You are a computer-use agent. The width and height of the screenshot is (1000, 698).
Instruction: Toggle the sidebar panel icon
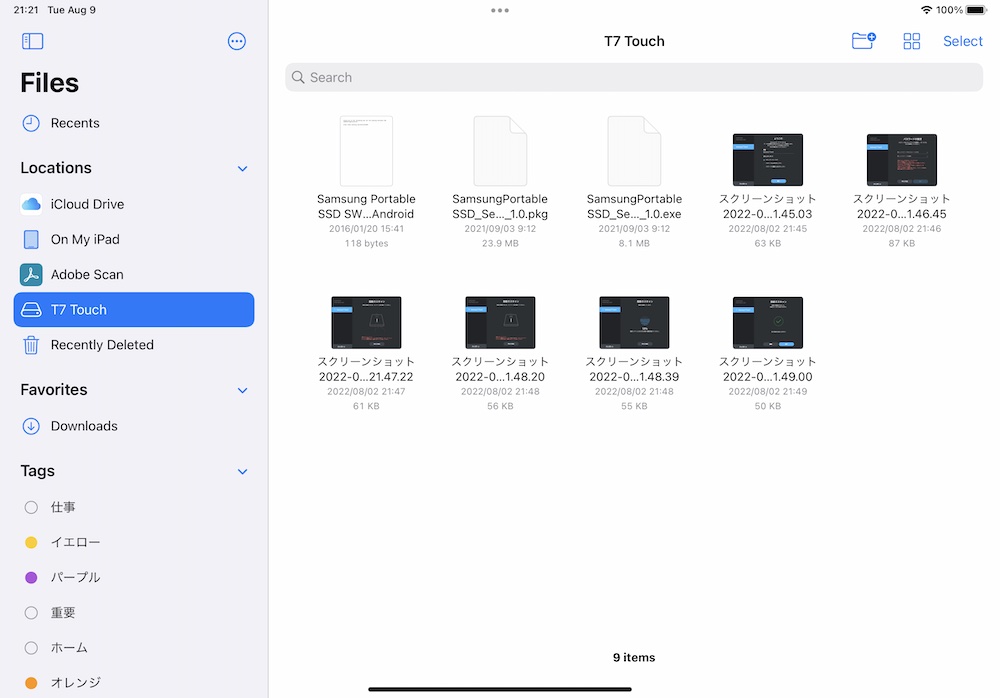tap(33, 41)
